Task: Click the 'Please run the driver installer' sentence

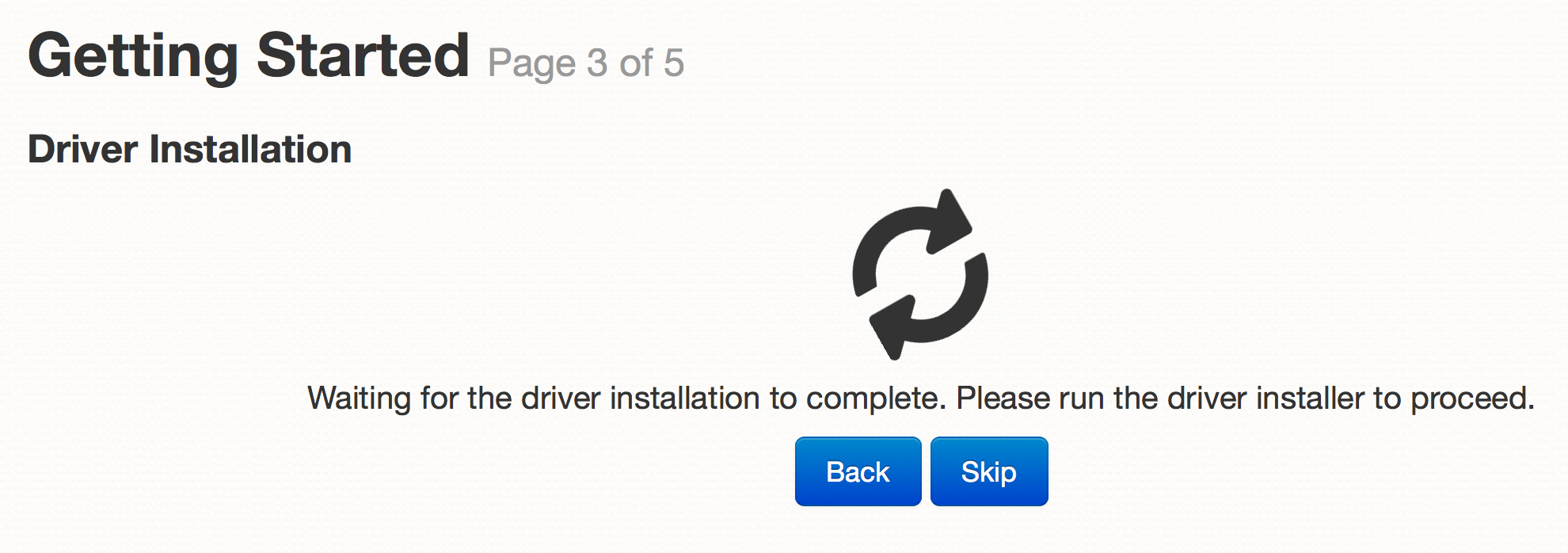Action: point(1246,399)
